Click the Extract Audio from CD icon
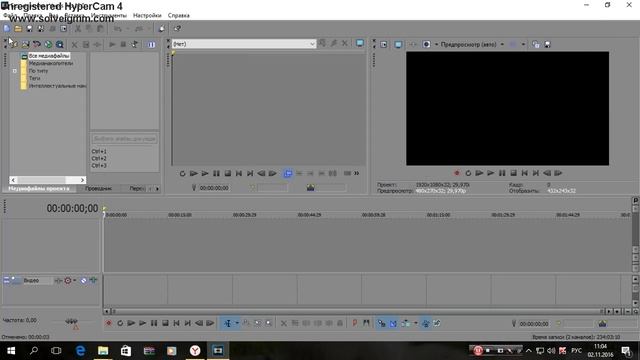The image size is (640, 360). [x=37, y=44]
